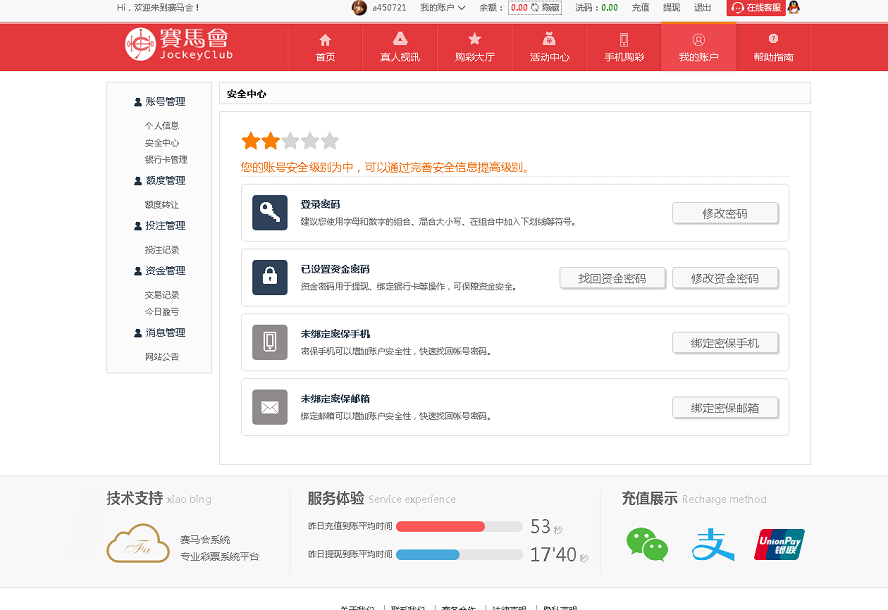Click the envelope icon for 密保邮箱

pos(269,407)
